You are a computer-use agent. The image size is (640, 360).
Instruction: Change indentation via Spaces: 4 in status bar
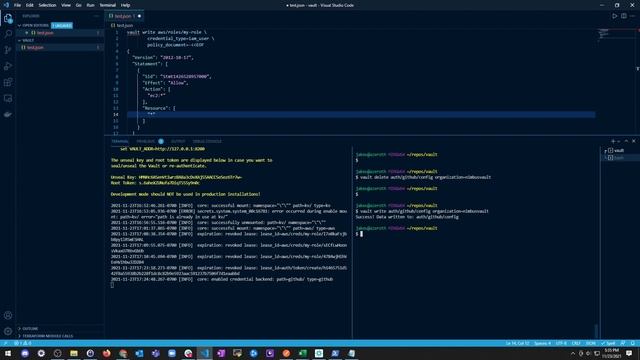click(x=542, y=343)
